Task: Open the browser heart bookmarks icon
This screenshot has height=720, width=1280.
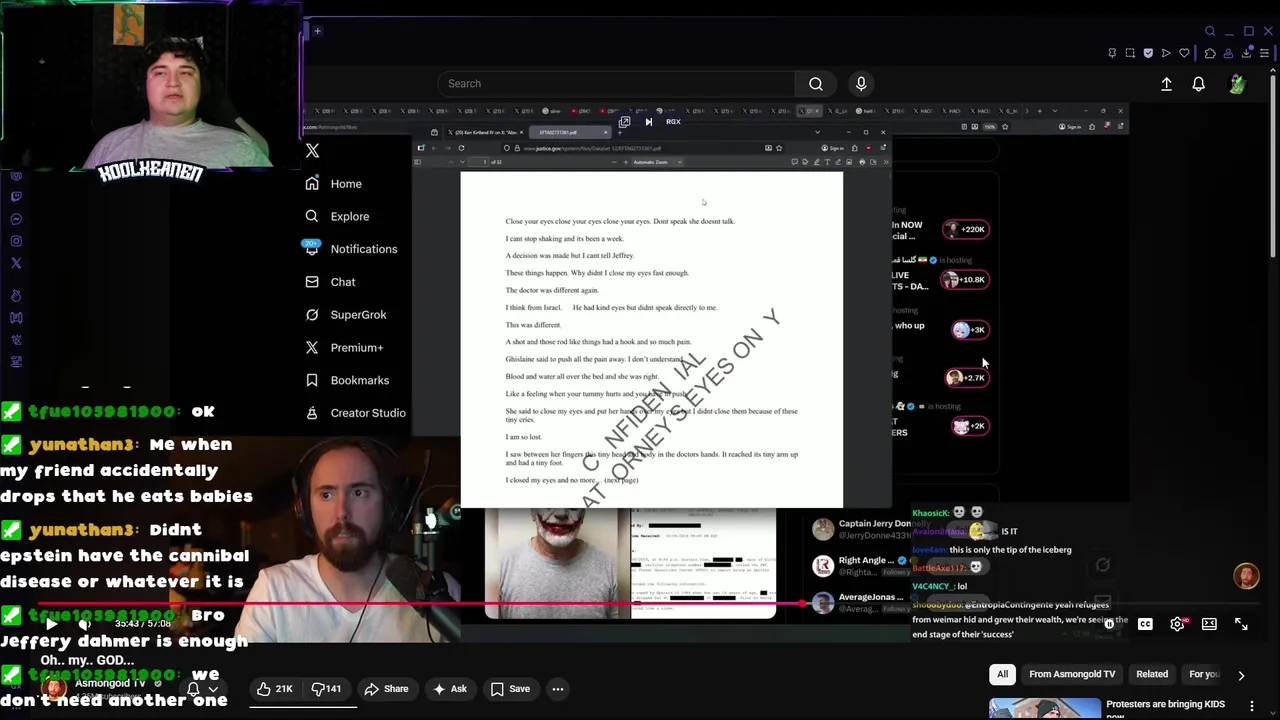Action: (1185, 53)
